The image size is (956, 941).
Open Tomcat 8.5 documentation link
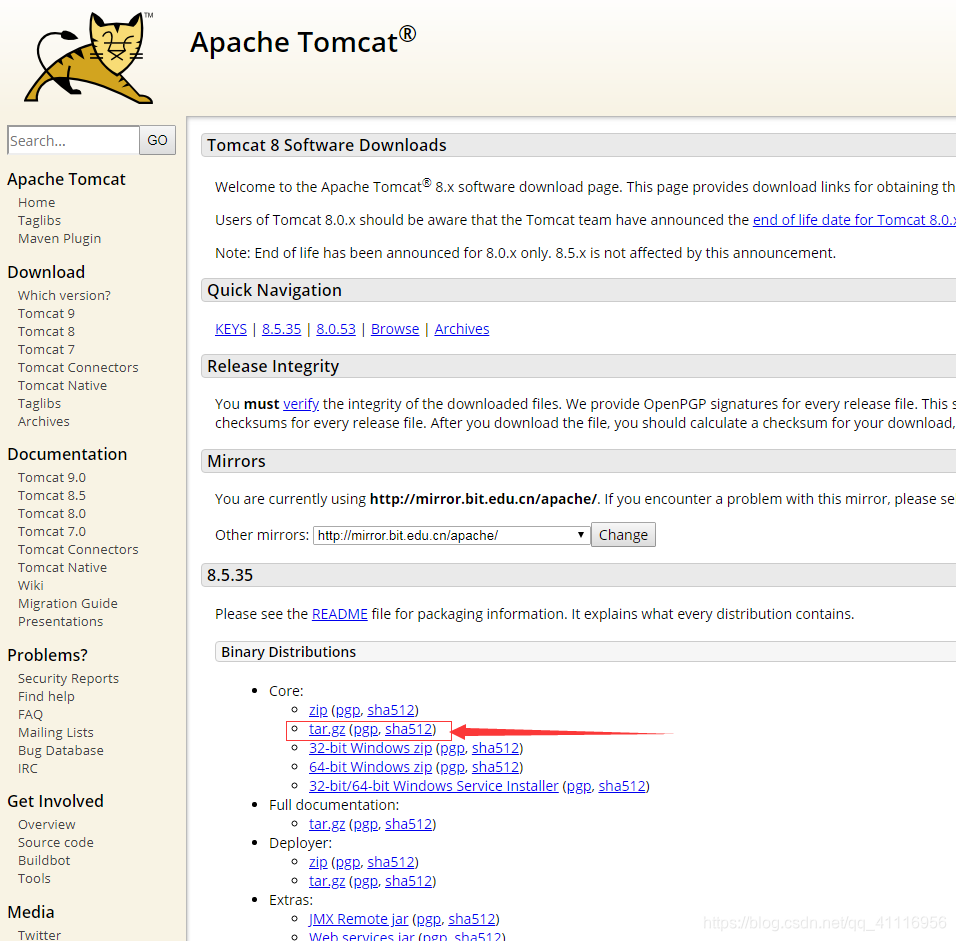coord(52,495)
